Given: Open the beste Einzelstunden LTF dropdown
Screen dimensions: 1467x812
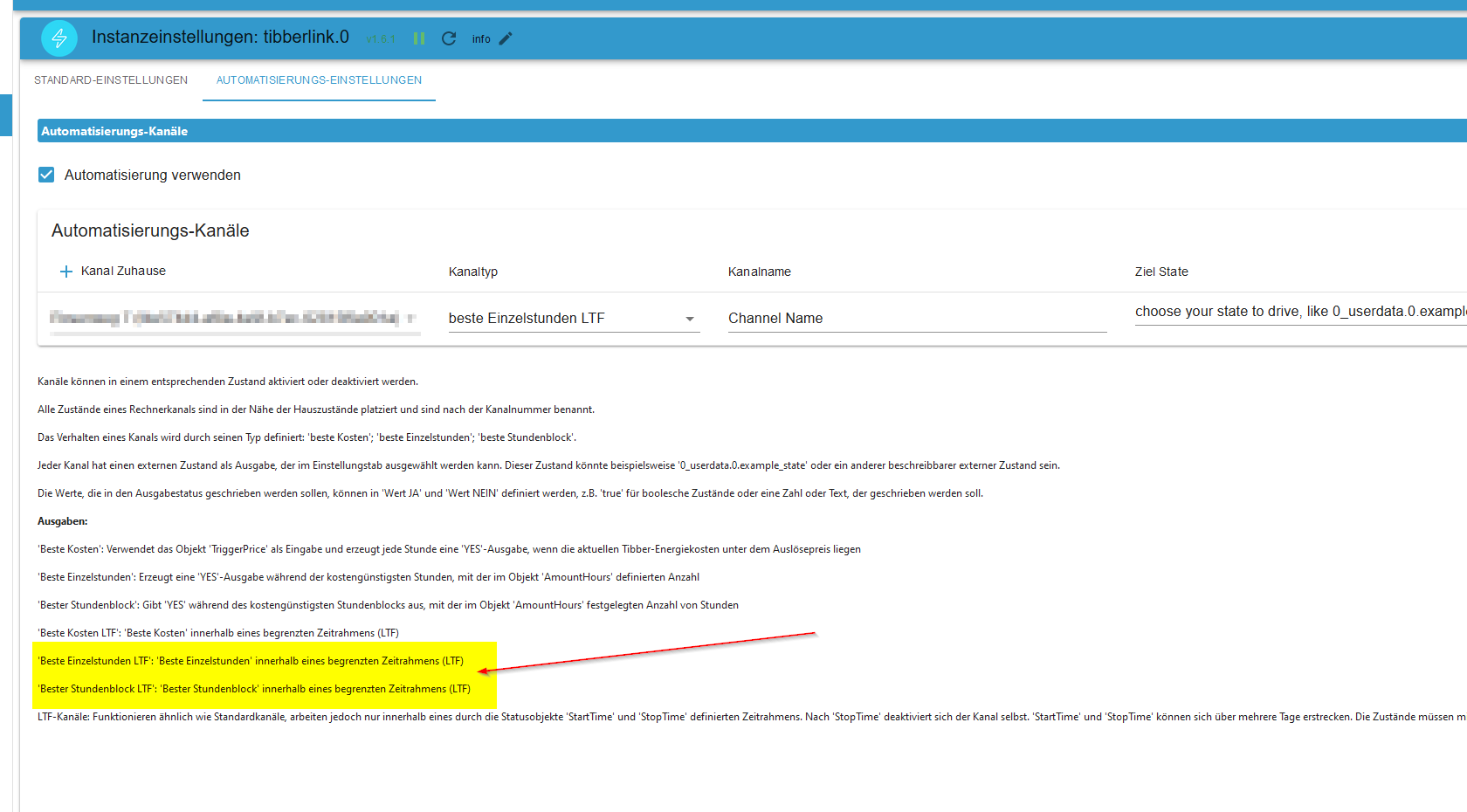Looking at the screenshot, I should pos(574,319).
